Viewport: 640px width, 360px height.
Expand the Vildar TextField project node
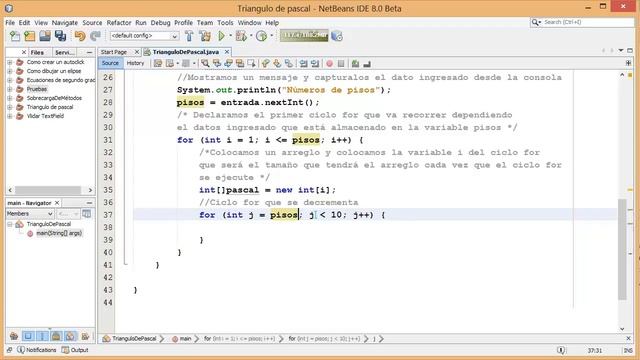pos(10,116)
